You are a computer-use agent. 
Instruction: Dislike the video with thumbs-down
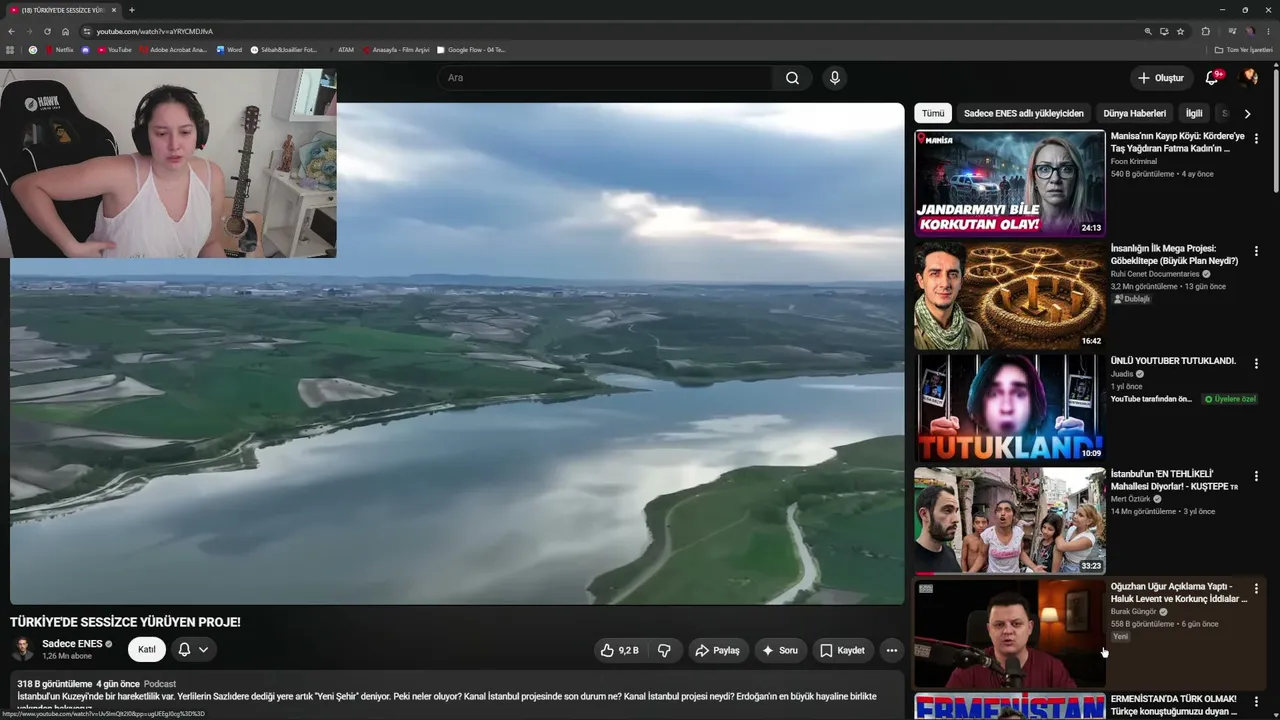664,650
